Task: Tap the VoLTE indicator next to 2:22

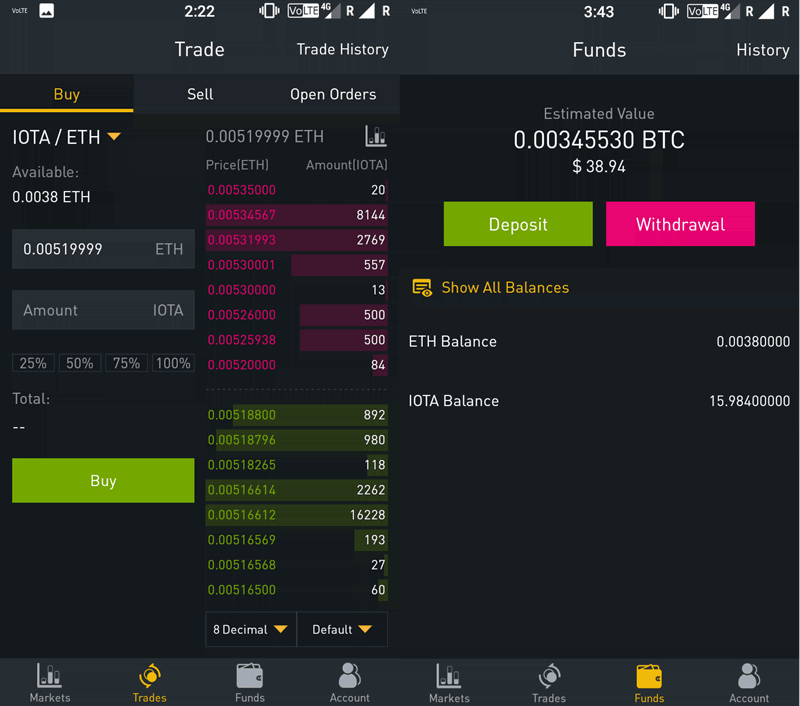Action: tap(303, 11)
